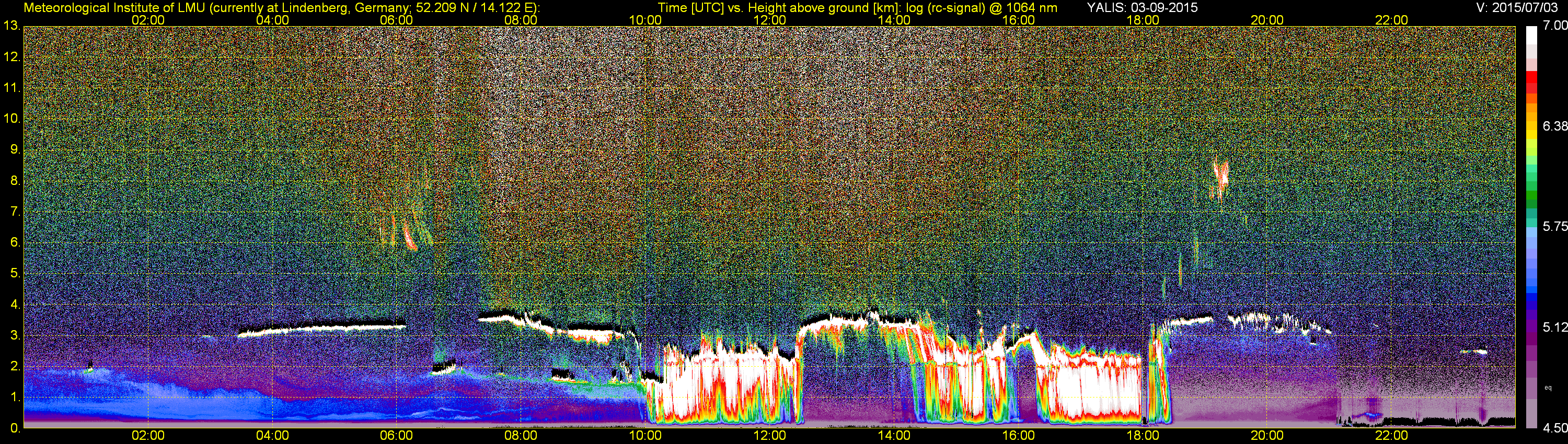Click the 02:00 label on the top axis

click(x=148, y=20)
